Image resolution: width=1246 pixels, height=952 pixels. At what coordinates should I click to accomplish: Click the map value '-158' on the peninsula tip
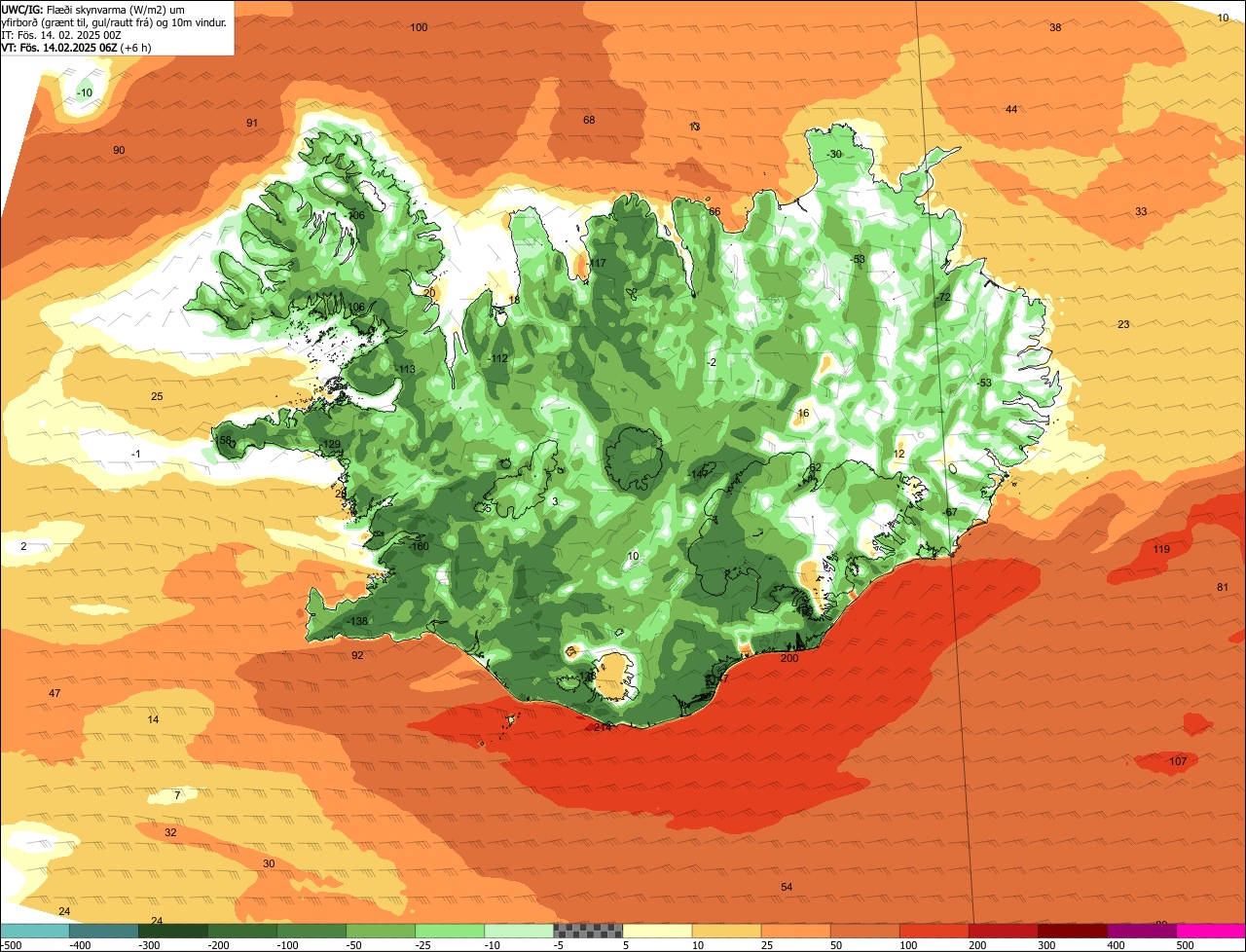tap(222, 441)
